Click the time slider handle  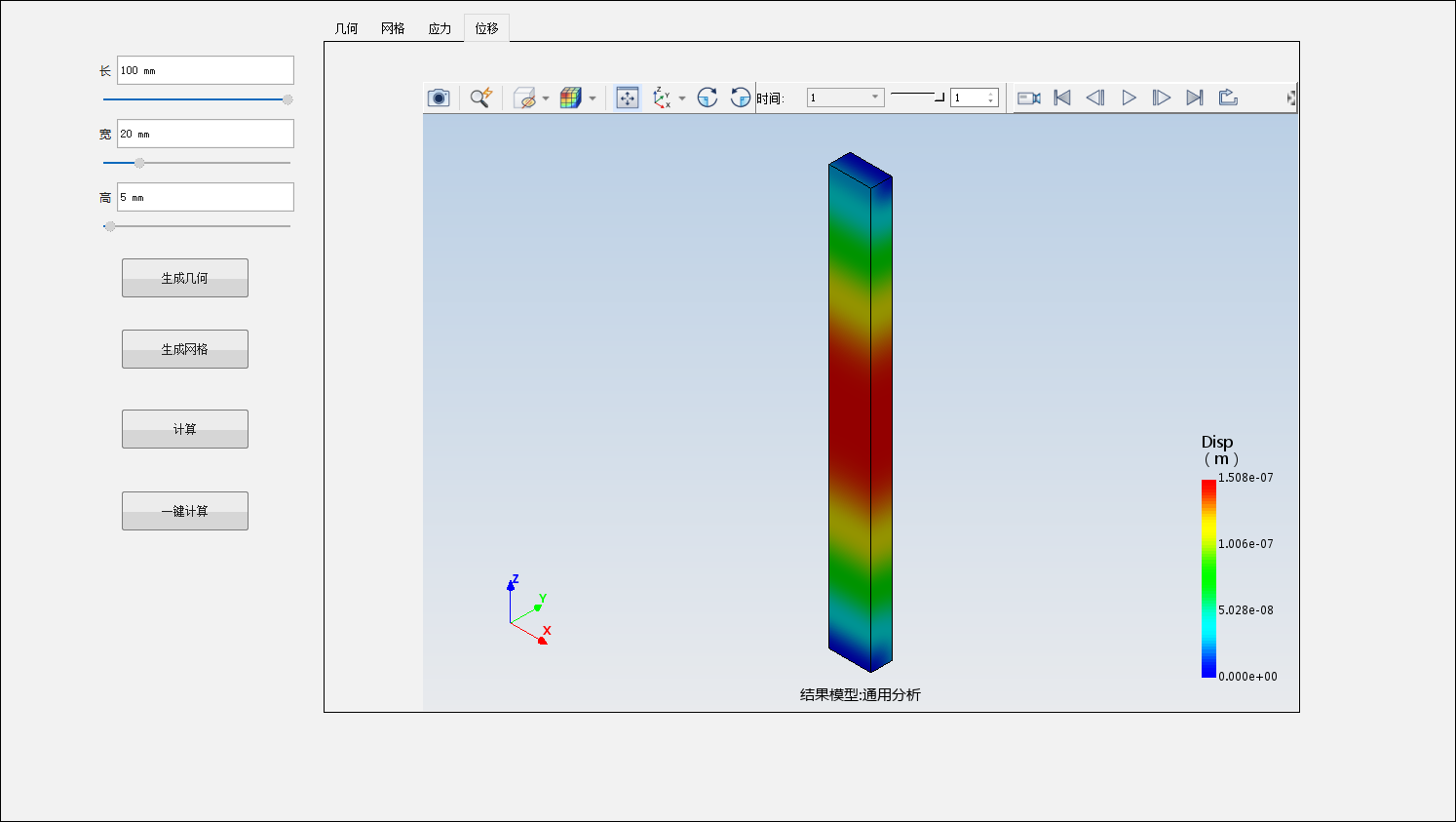939,97
